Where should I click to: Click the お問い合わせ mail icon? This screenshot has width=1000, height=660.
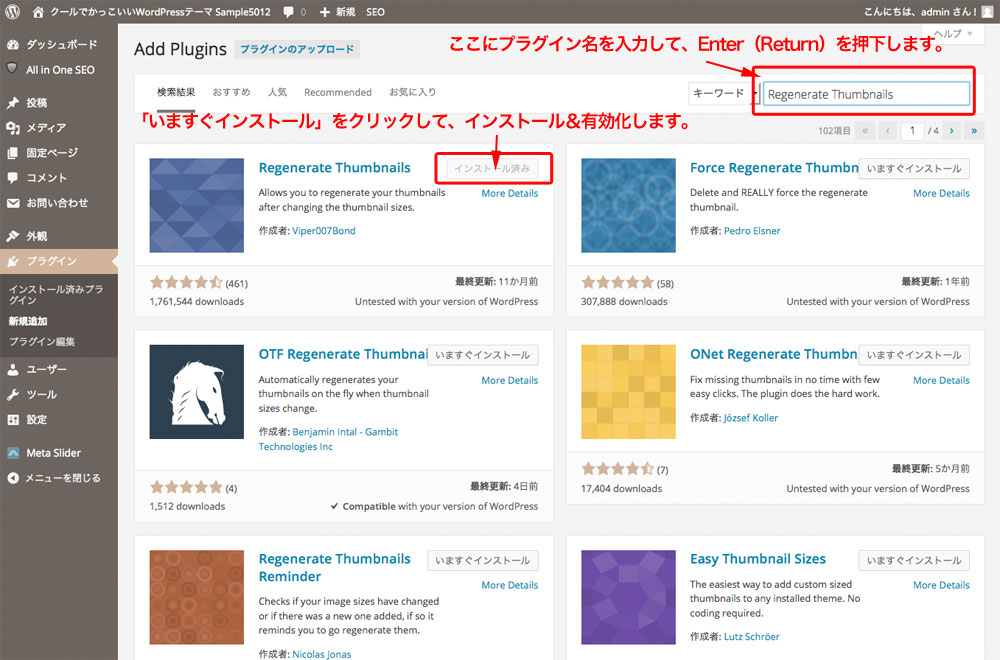point(13,203)
